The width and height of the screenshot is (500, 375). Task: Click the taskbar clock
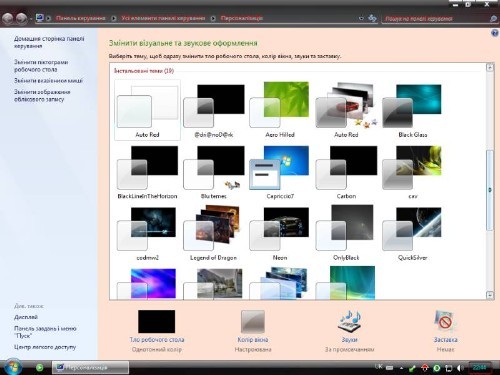(x=479, y=367)
